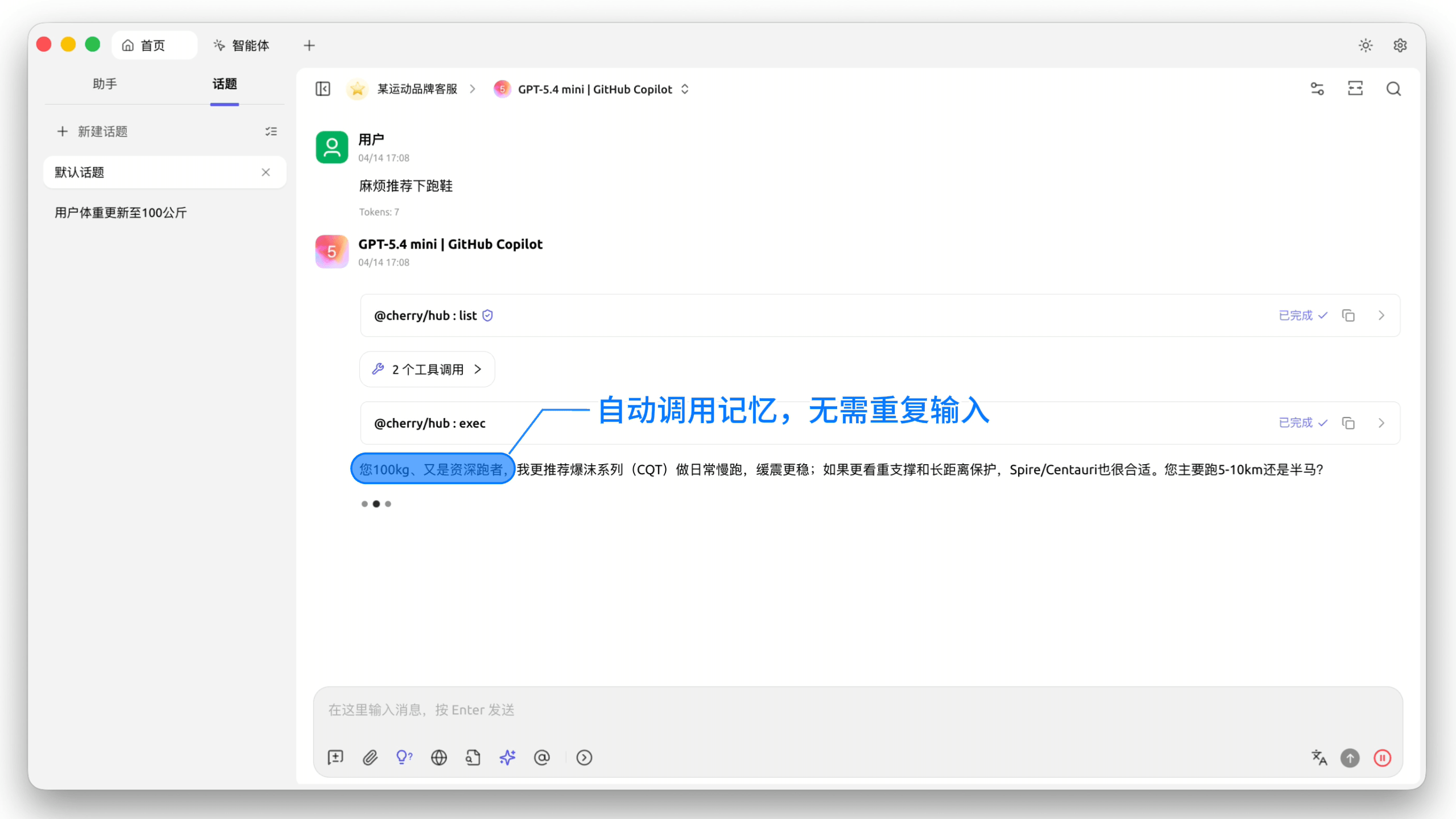The height and width of the screenshot is (819, 1456).
Task: Click the translate icon in input bar
Action: [1319, 758]
